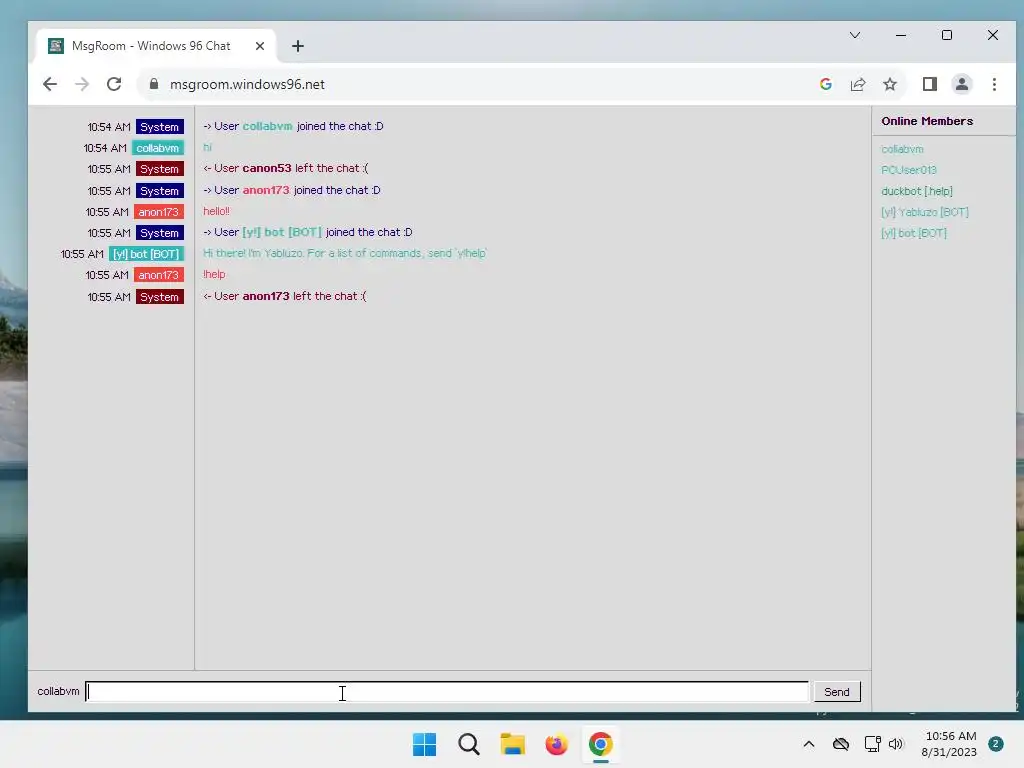1024x768 pixels.
Task: View site info via the padlock icon
Action: point(154,84)
